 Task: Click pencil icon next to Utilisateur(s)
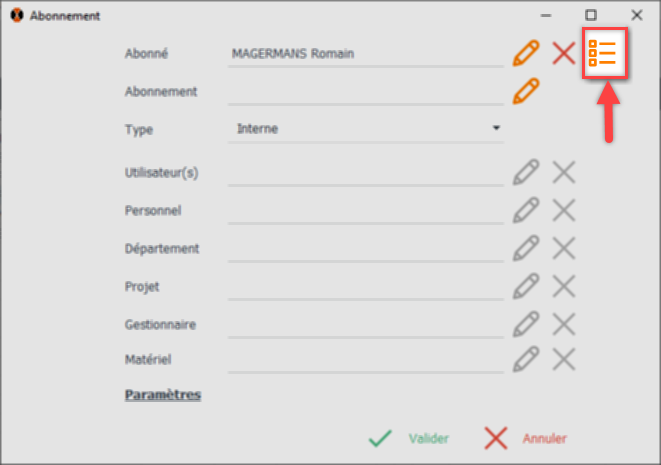click(526, 172)
